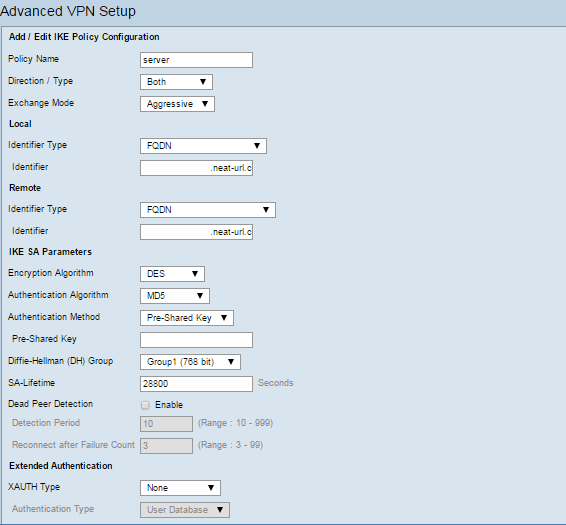Viewport: 566px width, 525px height.
Task: Click the Detection Period field
Action: pyautogui.click(x=166, y=424)
